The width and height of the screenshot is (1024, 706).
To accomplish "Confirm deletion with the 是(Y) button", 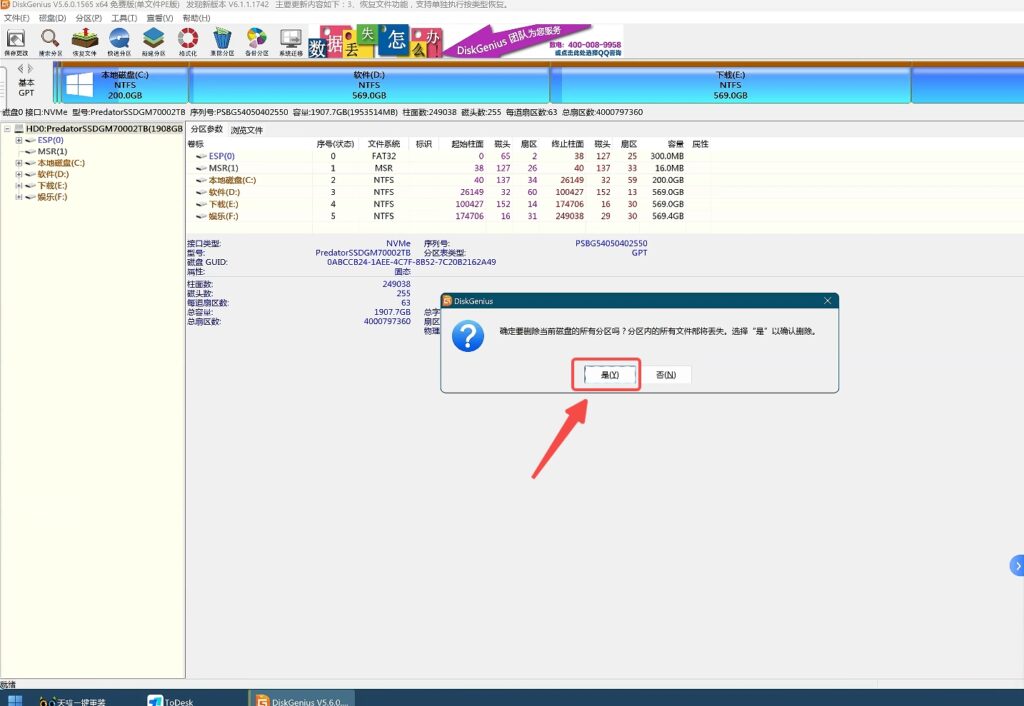I will point(609,375).
